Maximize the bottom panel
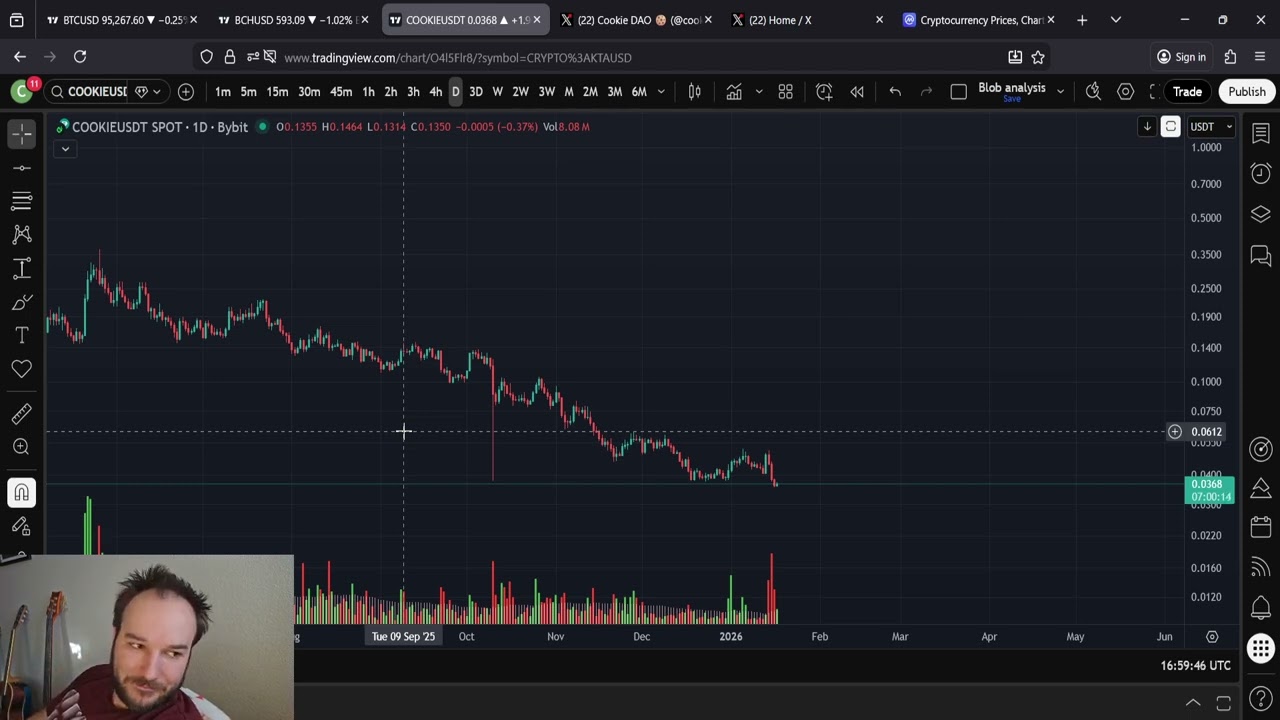Screen dimensions: 1280x720 point(1223,702)
